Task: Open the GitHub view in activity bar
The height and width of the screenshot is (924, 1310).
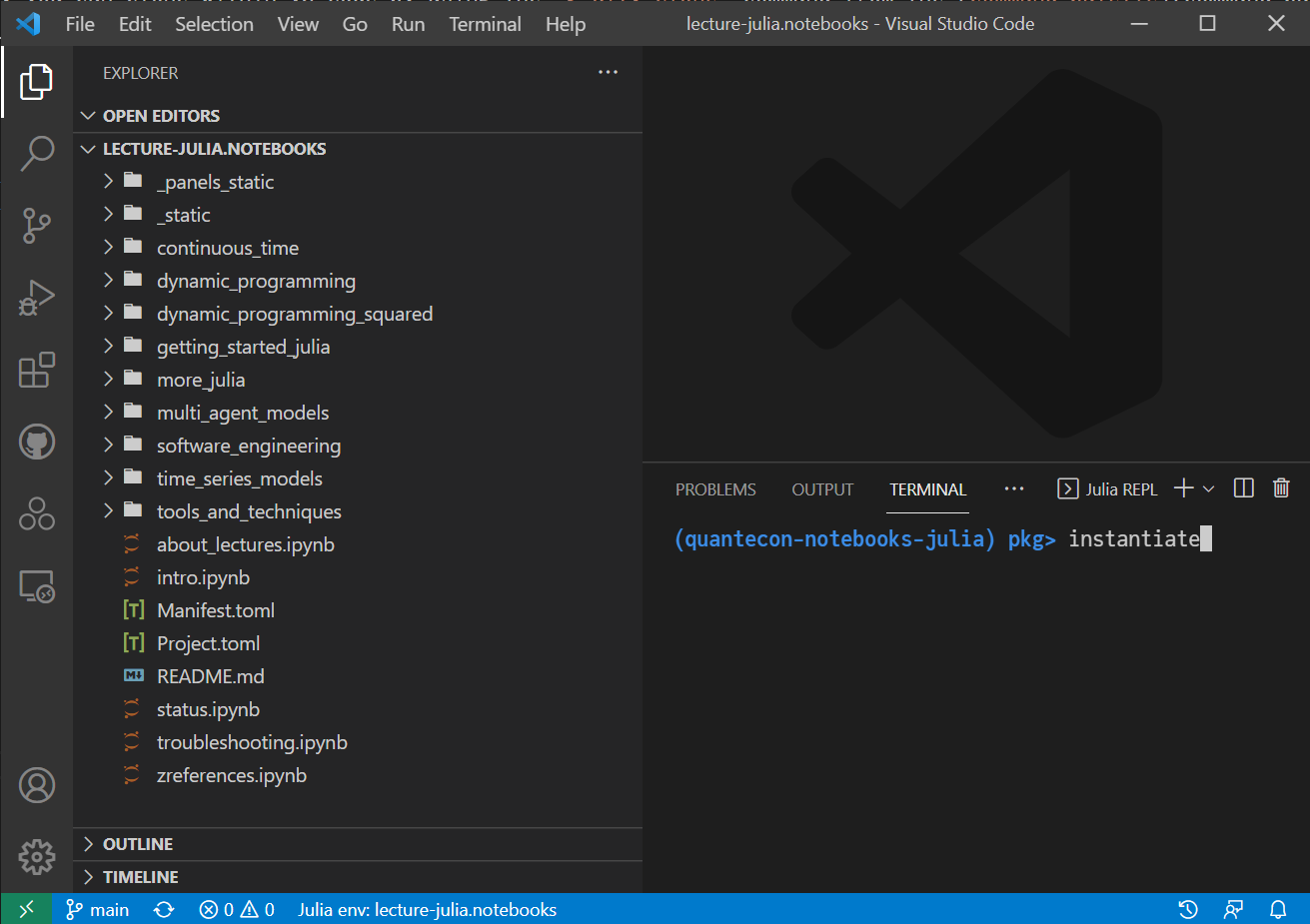Action: point(37,442)
